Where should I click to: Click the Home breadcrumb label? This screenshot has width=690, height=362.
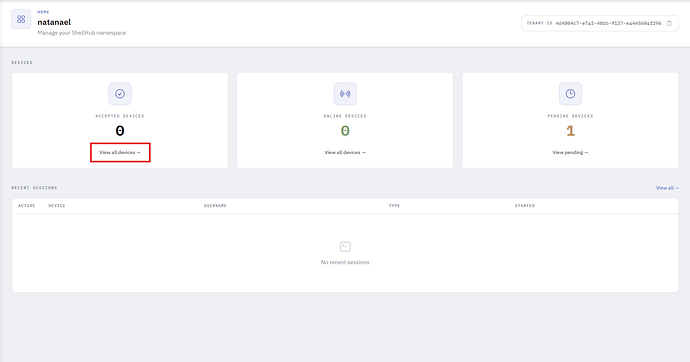point(43,12)
